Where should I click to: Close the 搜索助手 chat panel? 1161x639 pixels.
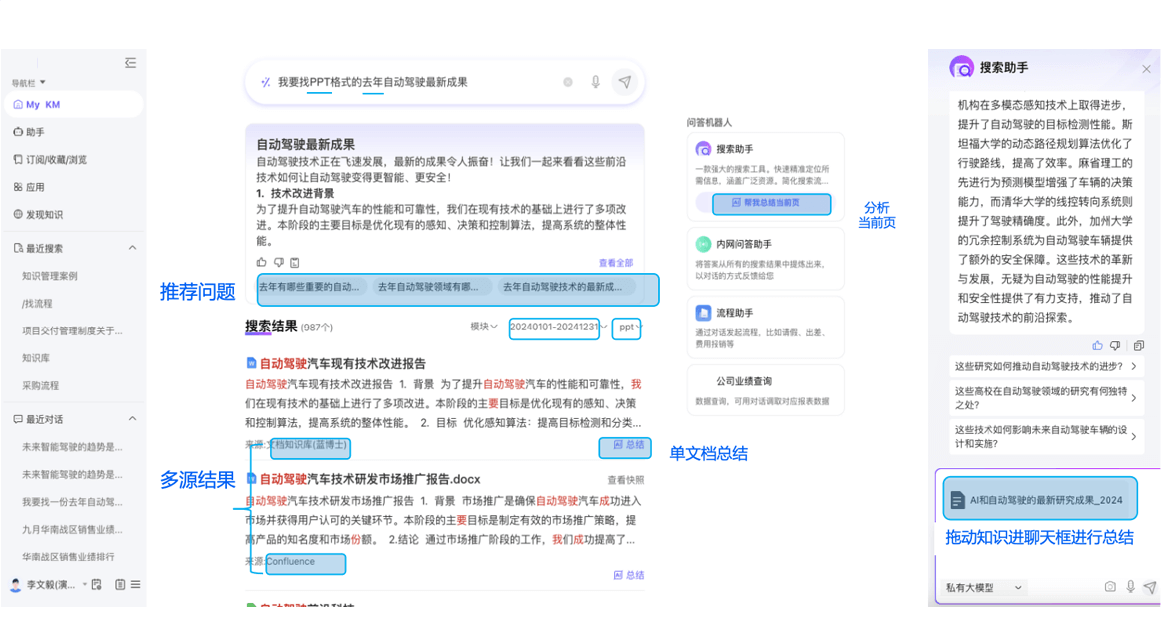point(1146,69)
